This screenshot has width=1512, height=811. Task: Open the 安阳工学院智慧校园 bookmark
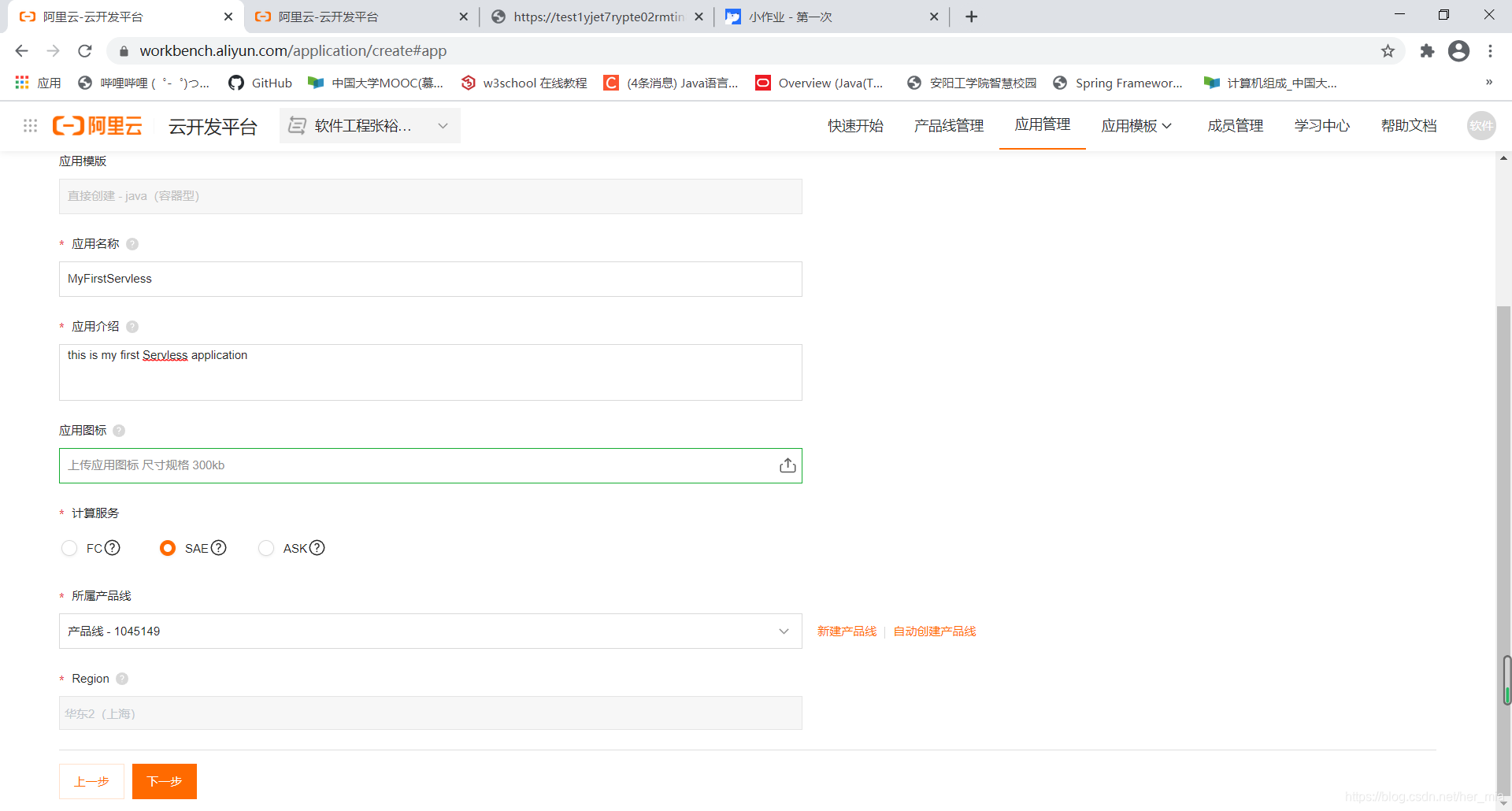[972, 83]
